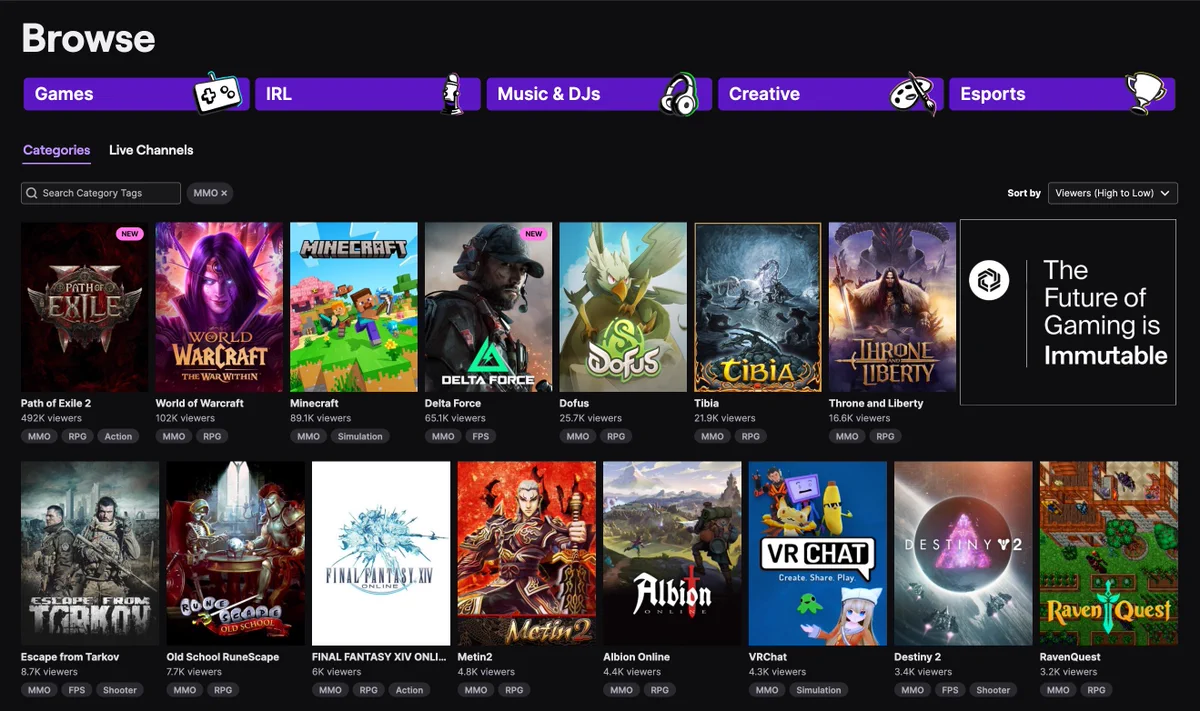This screenshot has width=1200, height=711.
Task: Switch to the Categories tab
Action: point(56,150)
